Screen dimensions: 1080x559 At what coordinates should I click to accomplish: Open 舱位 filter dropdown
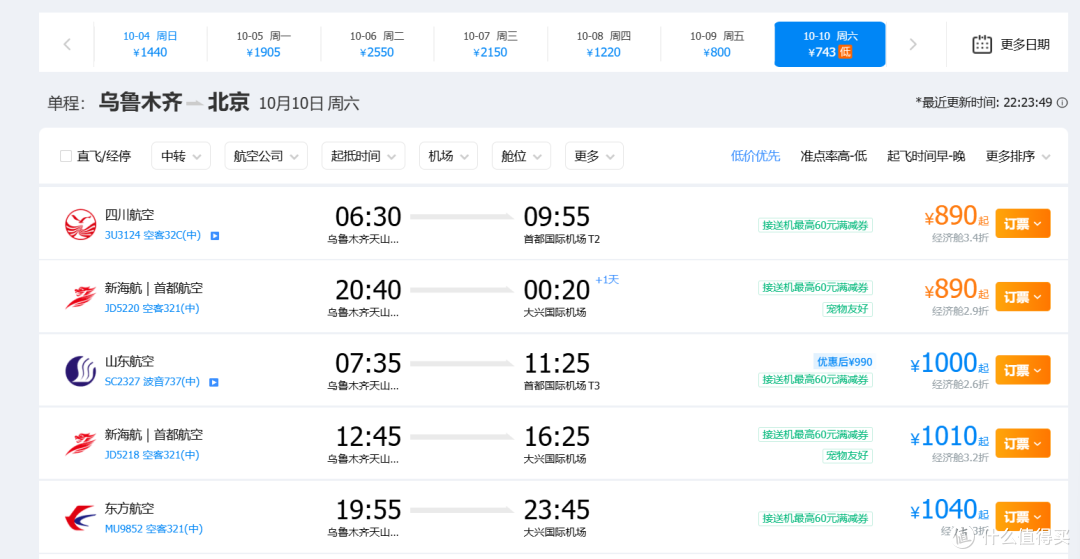pos(521,156)
